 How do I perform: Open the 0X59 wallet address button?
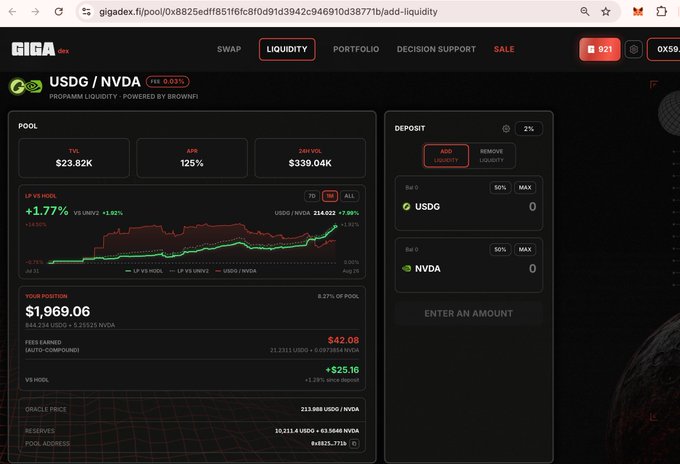coord(664,49)
